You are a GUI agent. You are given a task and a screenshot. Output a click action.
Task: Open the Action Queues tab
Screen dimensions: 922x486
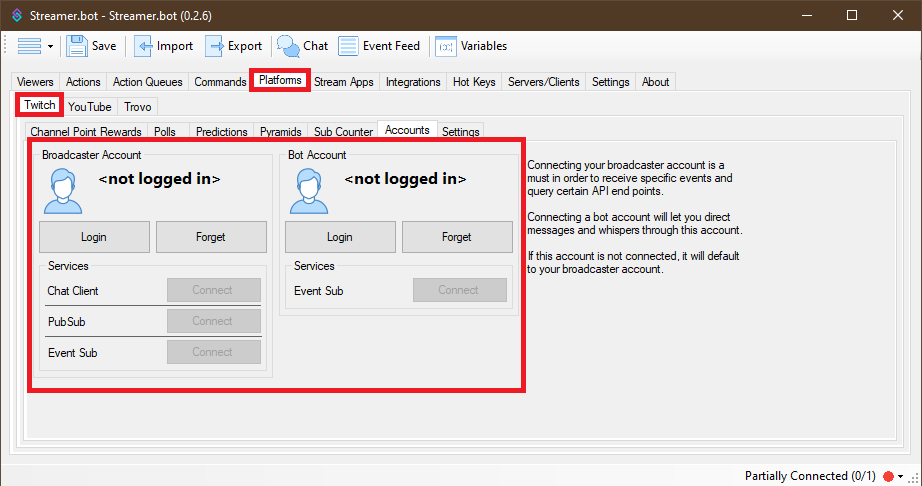pyautogui.click(x=148, y=82)
